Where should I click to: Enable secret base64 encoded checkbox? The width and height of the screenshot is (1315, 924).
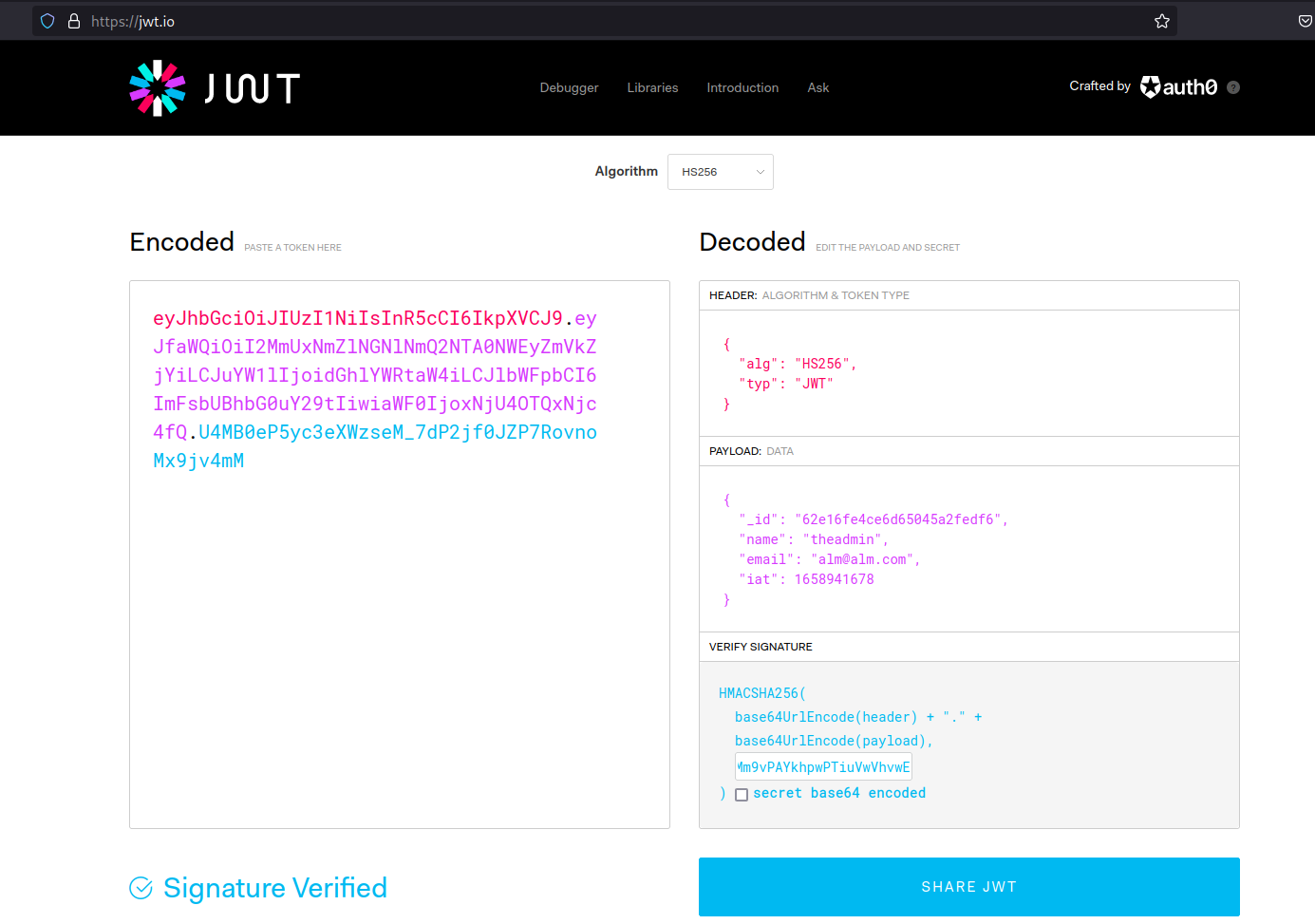click(x=742, y=795)
